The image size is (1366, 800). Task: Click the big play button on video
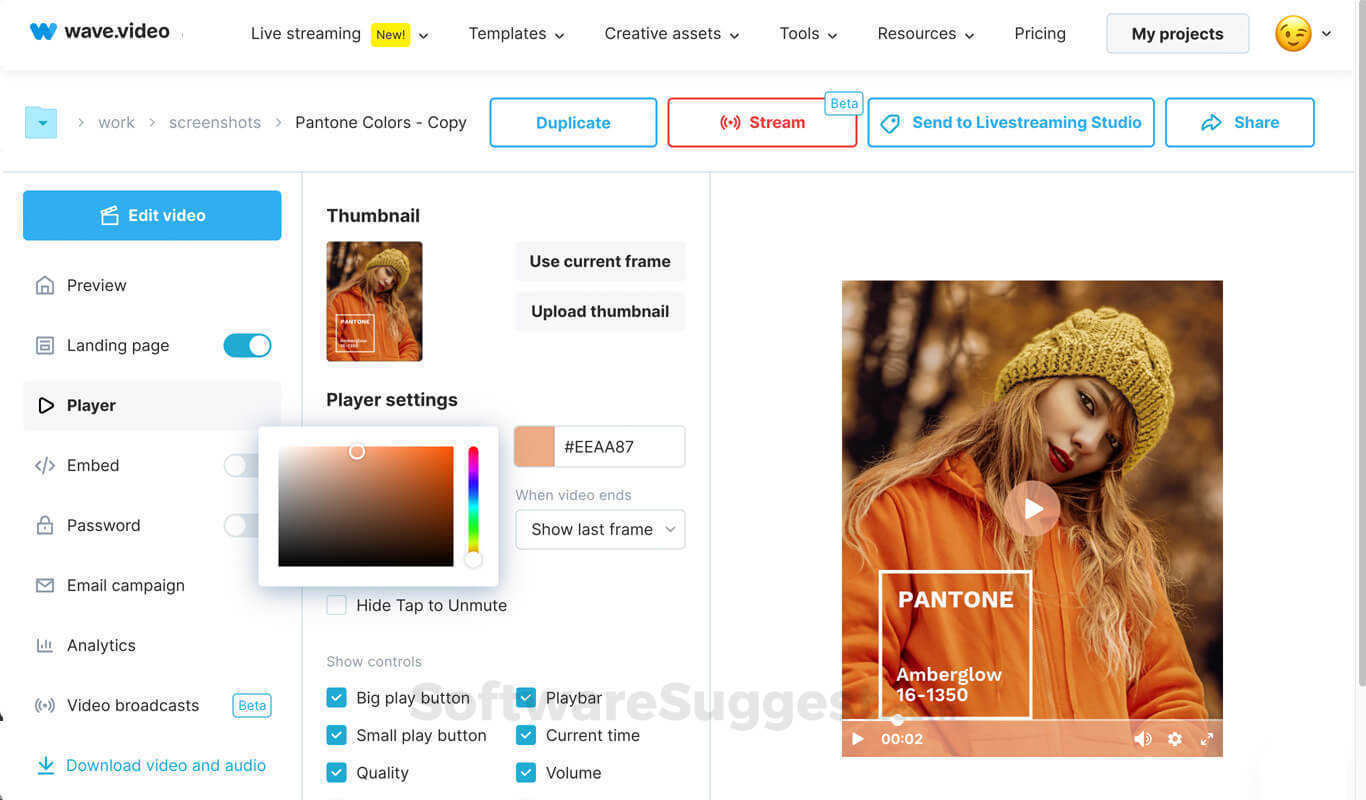point(1032,509)
